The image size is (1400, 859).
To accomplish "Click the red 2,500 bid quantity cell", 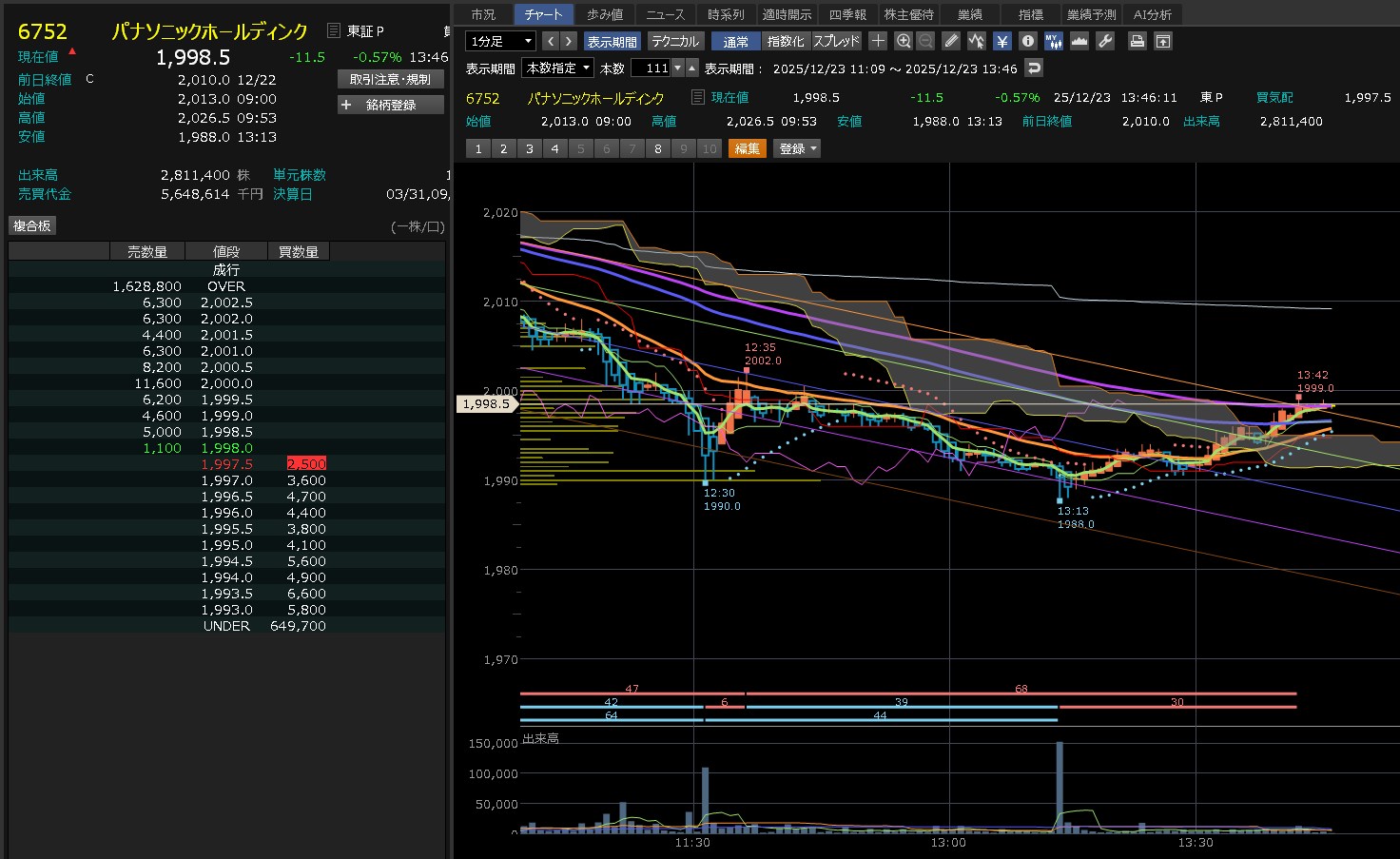I will [306, 464].
